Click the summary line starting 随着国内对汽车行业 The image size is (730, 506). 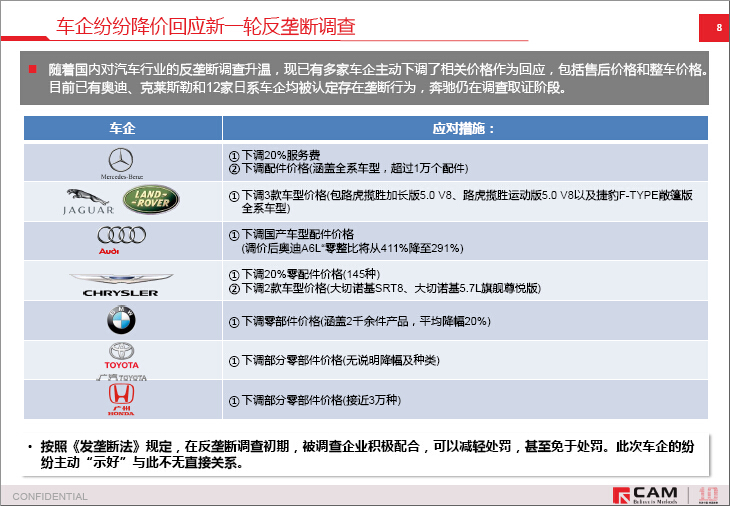coord(379,70)
